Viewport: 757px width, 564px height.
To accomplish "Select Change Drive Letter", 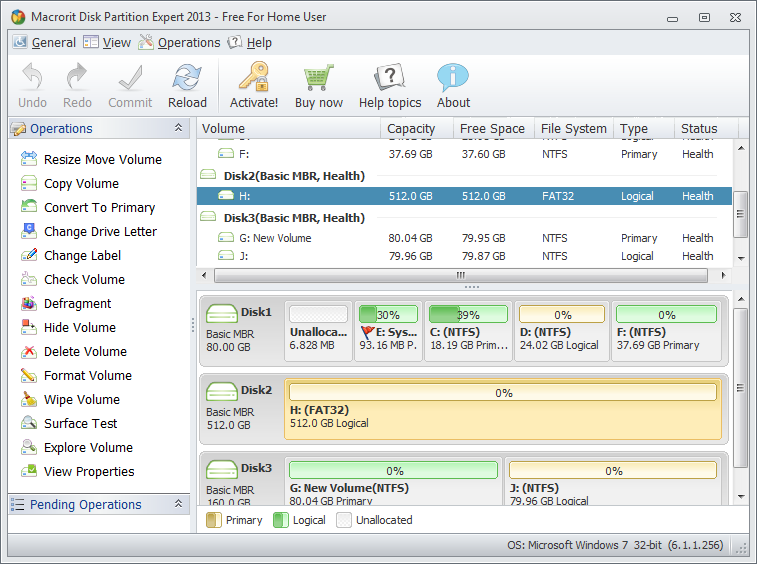I will point(89,231).
